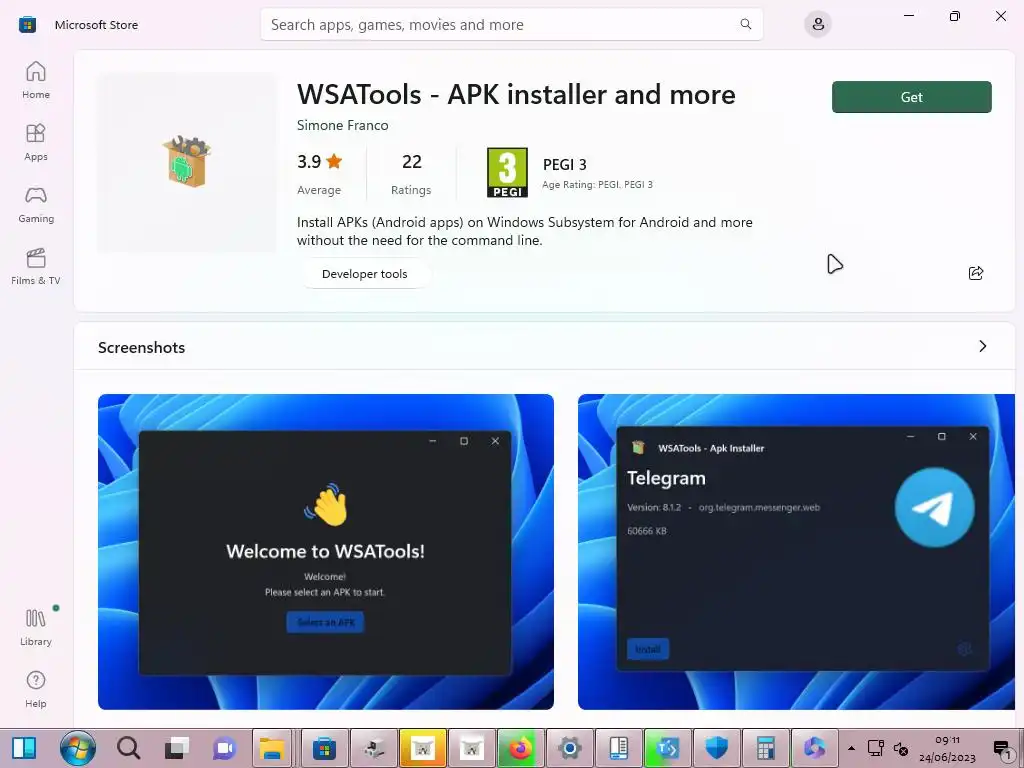Click the muted volume tray icon
This screenshot has height=768, width=1024.
tap(901, 748)
